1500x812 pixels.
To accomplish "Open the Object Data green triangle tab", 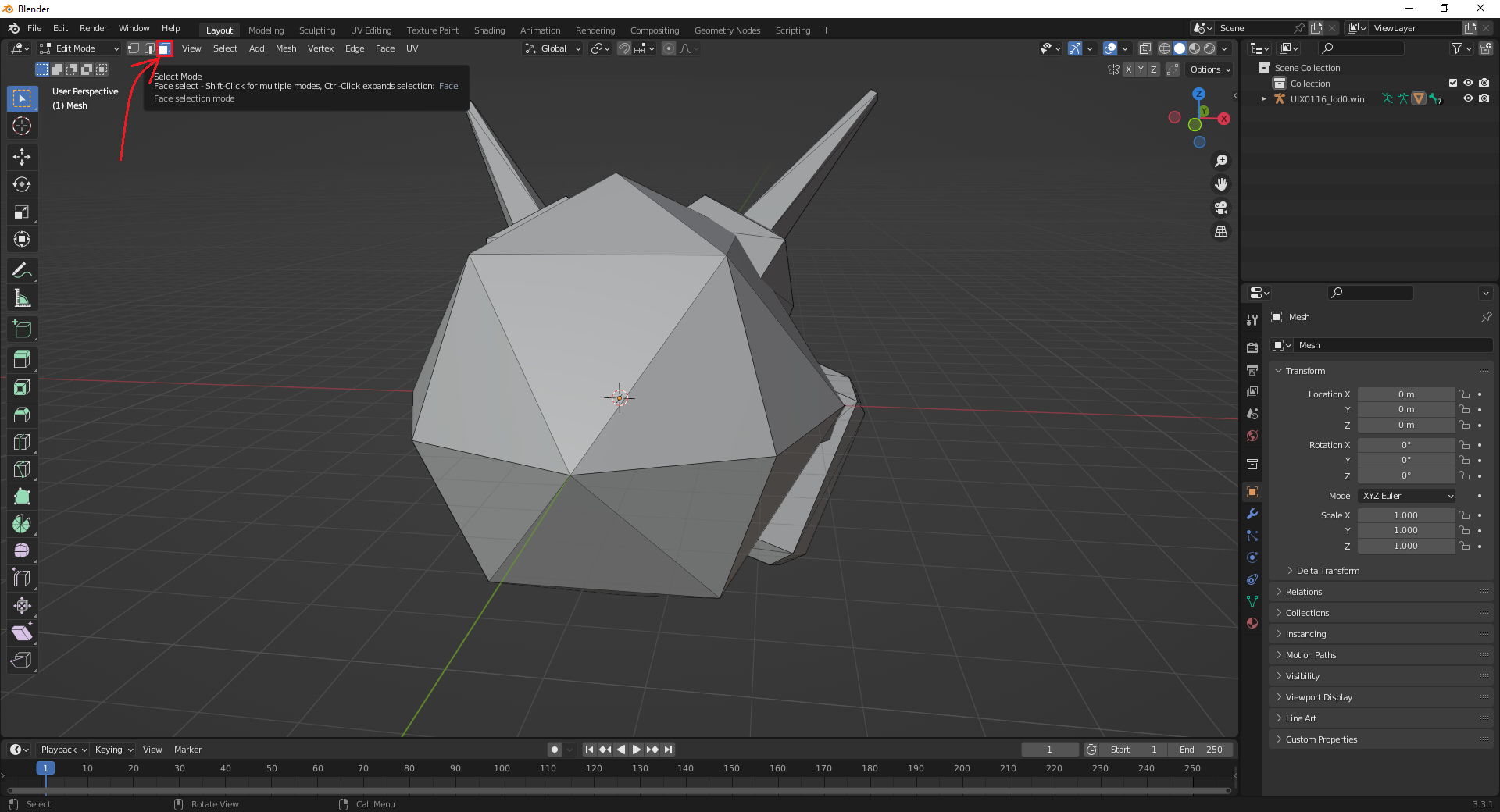I will point(1252,601).
